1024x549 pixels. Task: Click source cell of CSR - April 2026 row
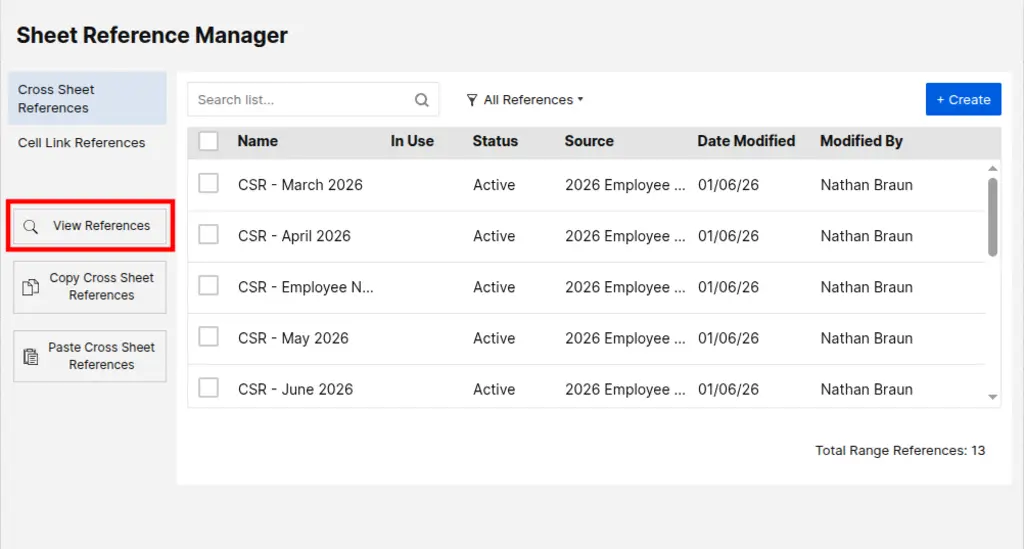point(626,236)
